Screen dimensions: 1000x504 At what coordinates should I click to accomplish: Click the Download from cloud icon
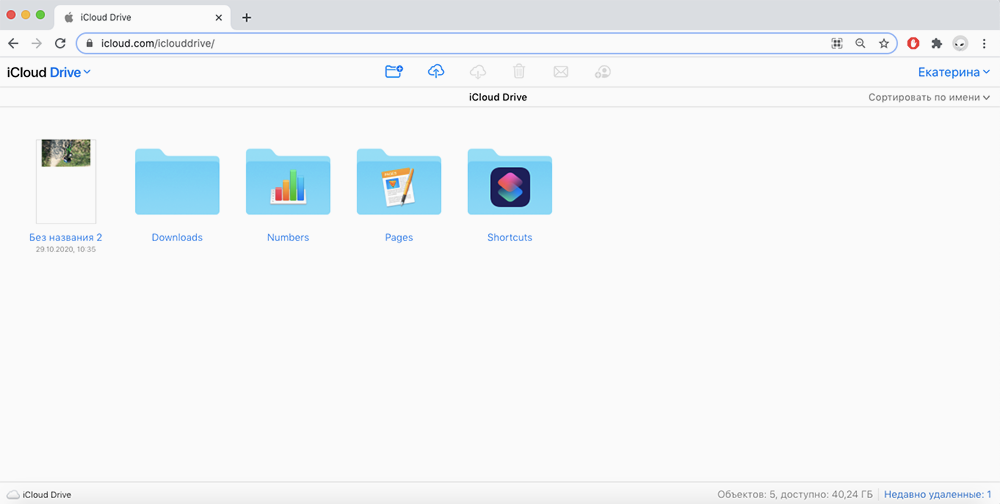478,72
